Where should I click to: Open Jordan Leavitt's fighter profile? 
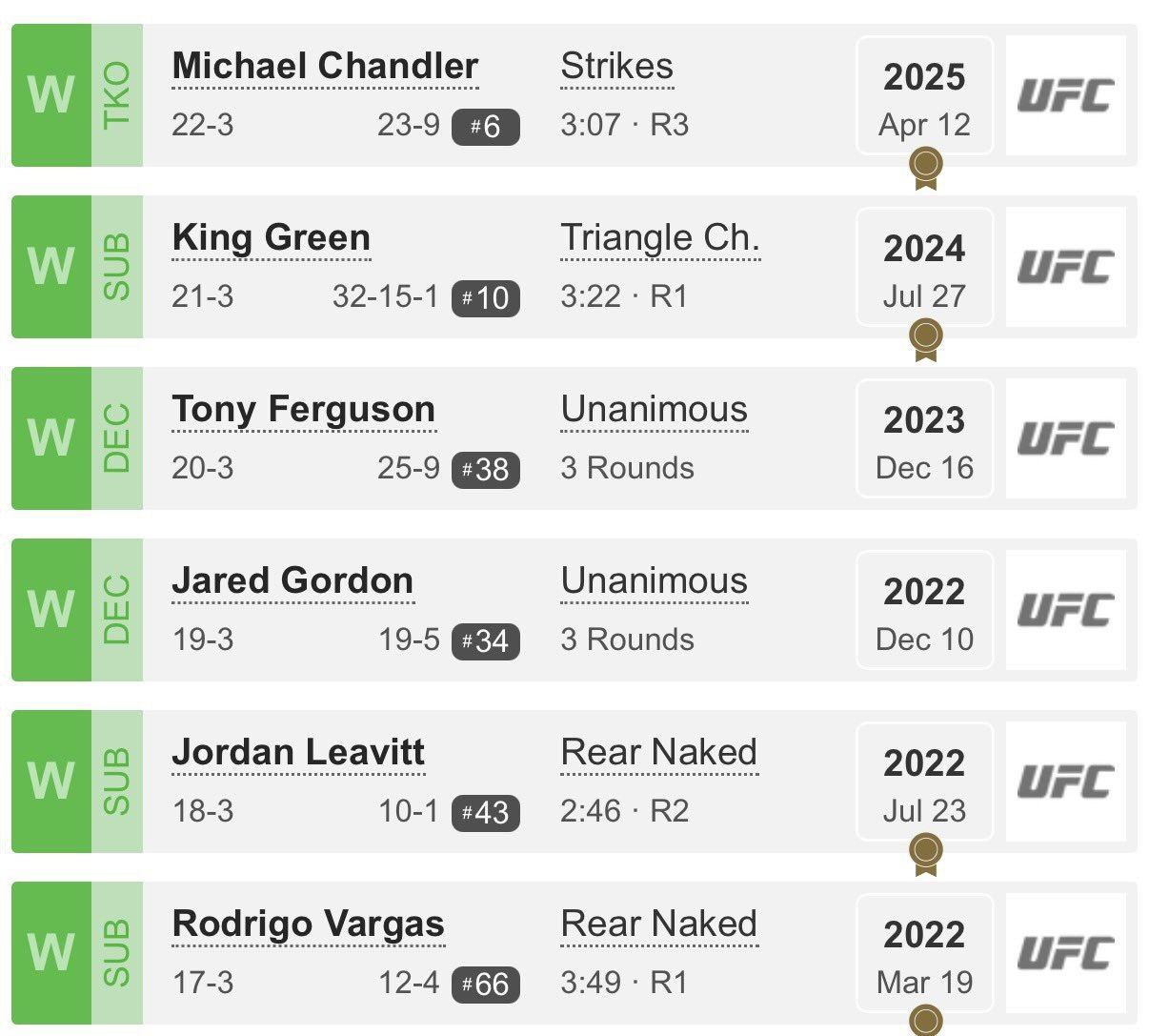click(x=298, y=753)
